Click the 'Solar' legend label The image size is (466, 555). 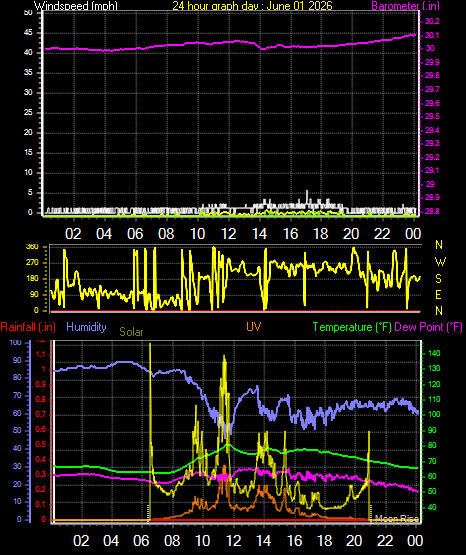pos(131,332)
